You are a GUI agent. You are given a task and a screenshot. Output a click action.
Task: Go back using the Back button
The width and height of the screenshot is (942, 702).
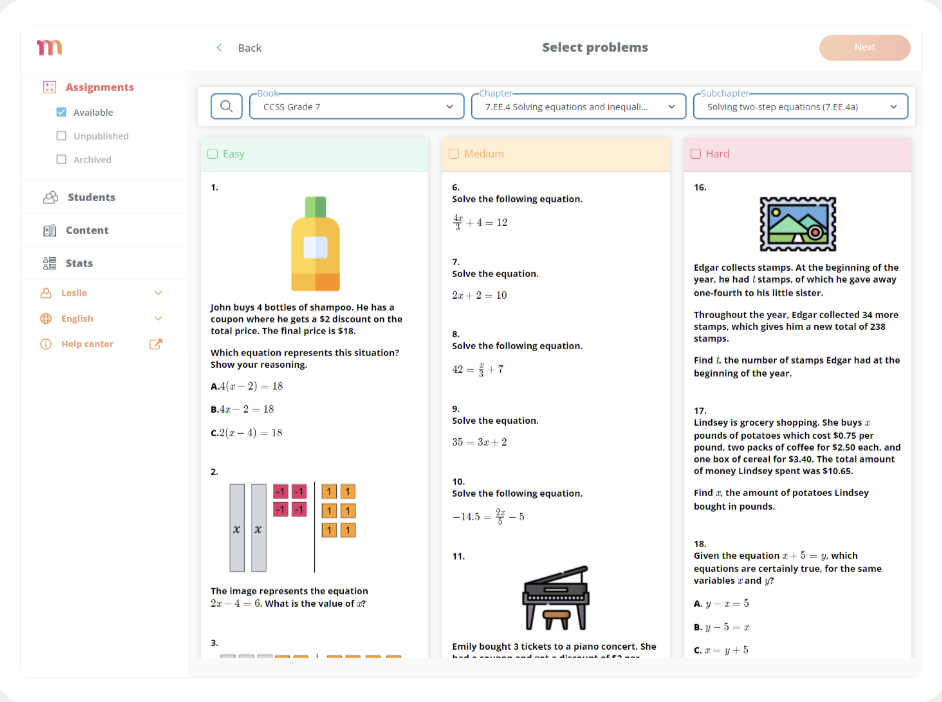[240, 47]
